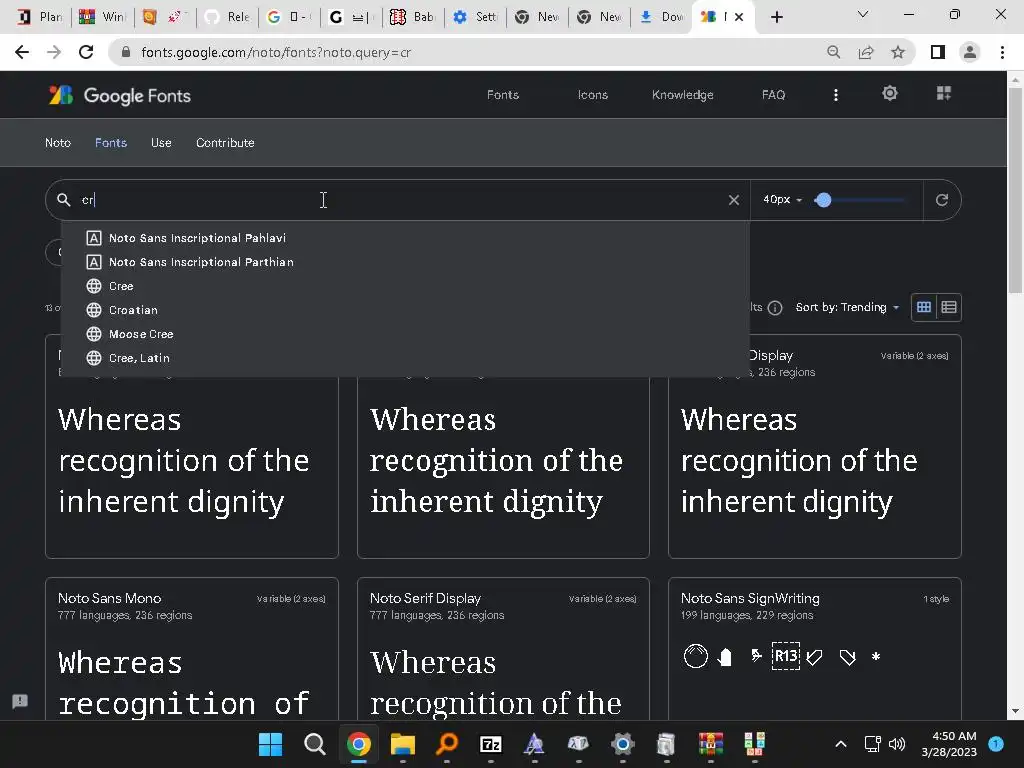The image size is (1024, 768).
Task: Open the feedback icon at bottom left
Action: click(x=20, y=701)
